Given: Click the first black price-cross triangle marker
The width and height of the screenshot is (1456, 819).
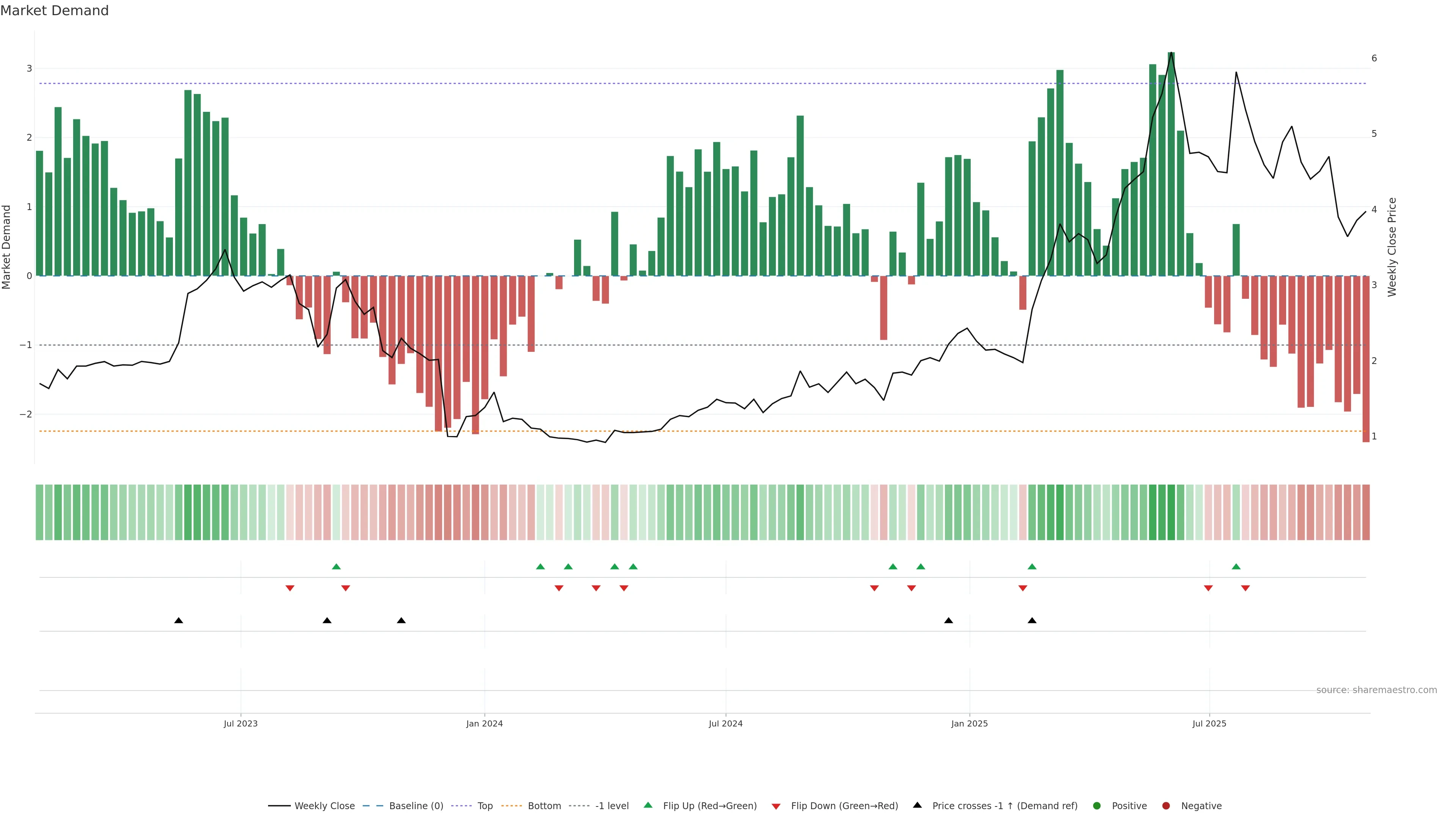Looking at the screenshot, I should click(x=179, y=621).
